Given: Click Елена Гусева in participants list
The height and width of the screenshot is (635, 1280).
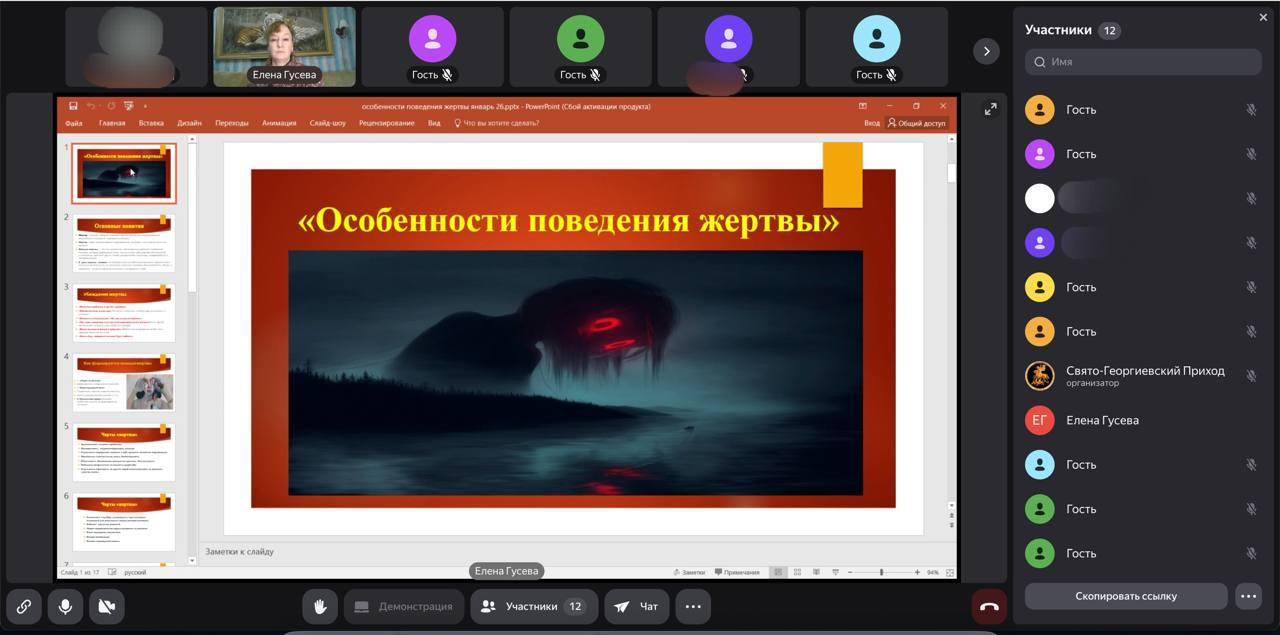Looking at the screenshot, I should [1143, 420].
